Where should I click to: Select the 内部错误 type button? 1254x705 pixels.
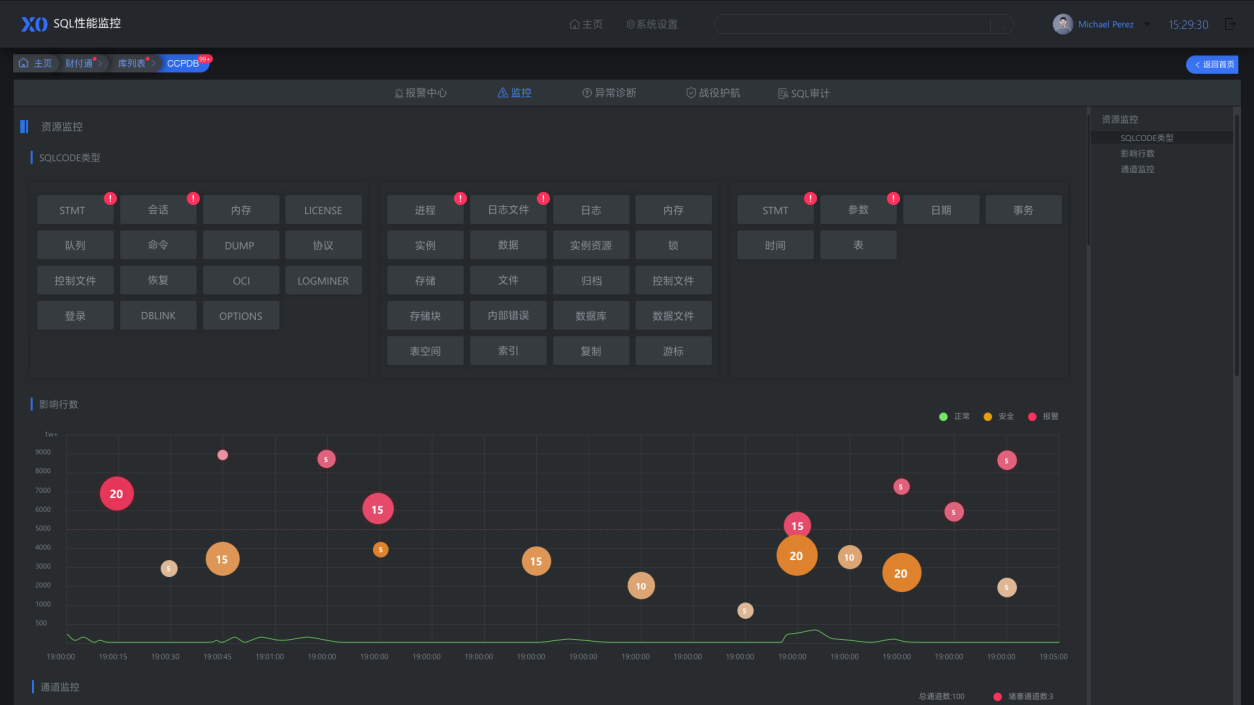coord(508,315)
